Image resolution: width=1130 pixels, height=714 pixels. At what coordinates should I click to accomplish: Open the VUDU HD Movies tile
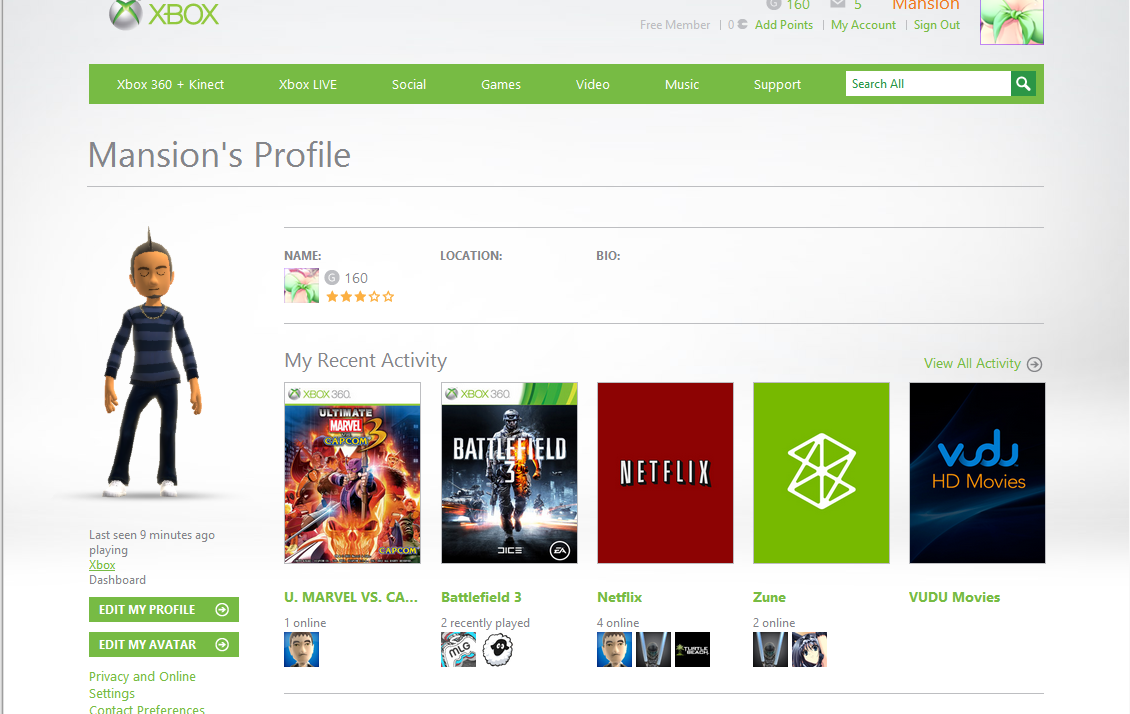point(977,473)
